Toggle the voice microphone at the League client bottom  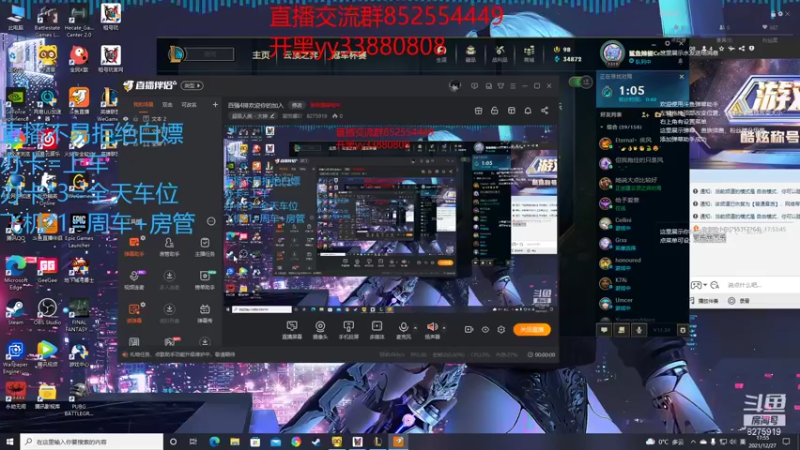point(639,330)
